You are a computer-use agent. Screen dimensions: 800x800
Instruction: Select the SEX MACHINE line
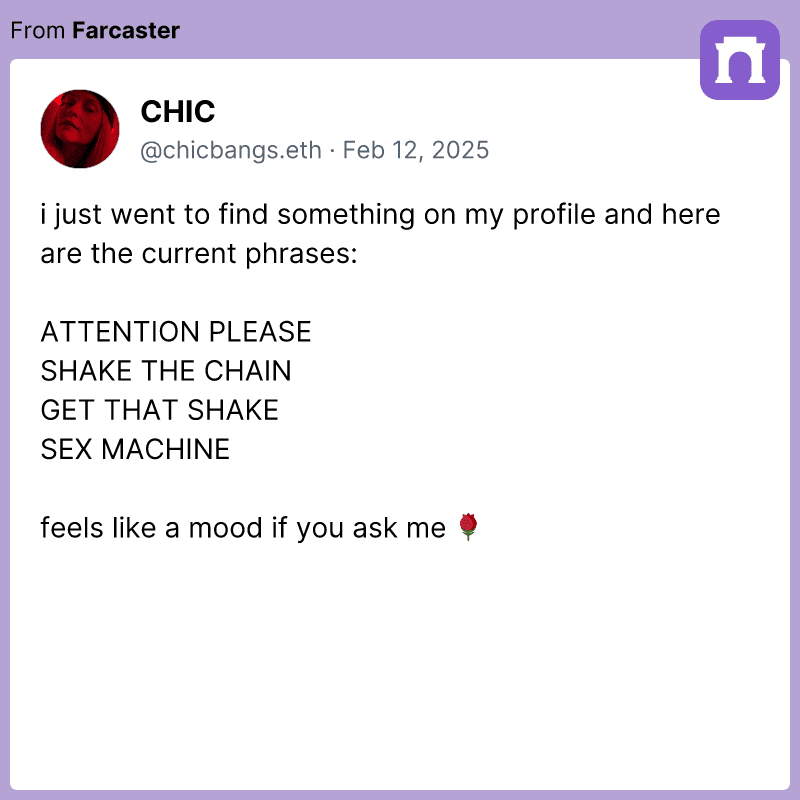(x=135, y=449)
